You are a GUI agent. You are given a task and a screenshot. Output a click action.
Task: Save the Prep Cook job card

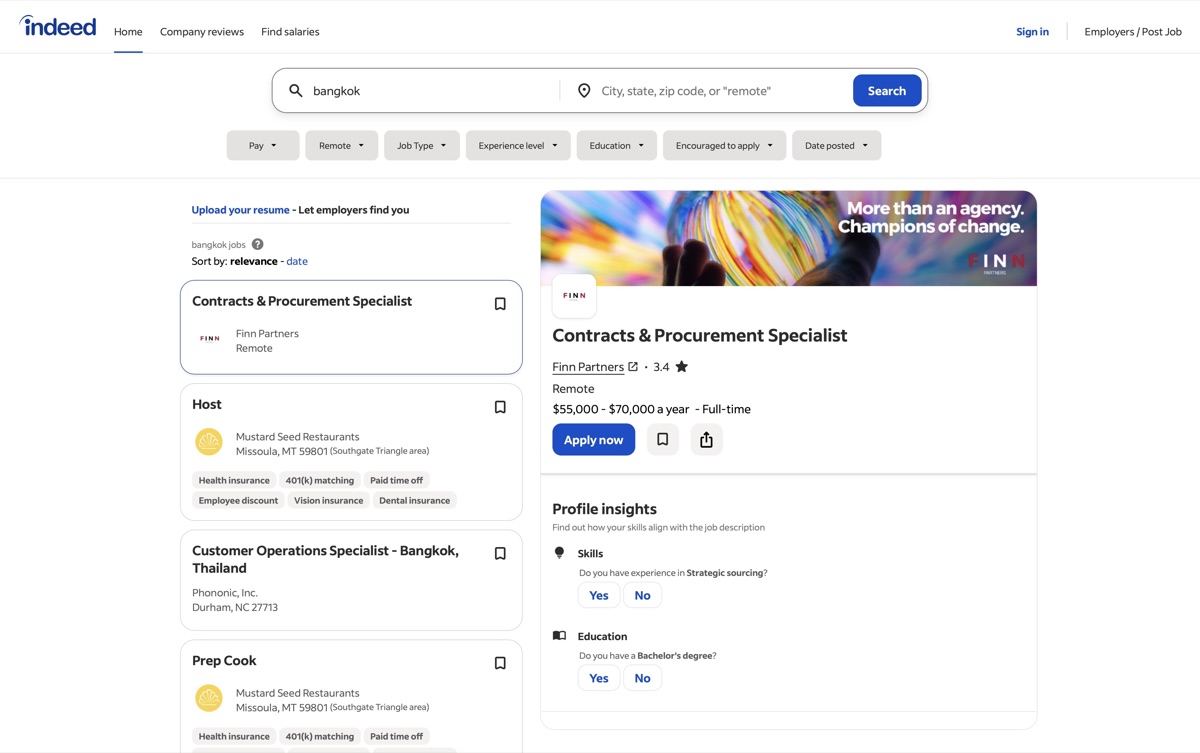tap(500, 663)
